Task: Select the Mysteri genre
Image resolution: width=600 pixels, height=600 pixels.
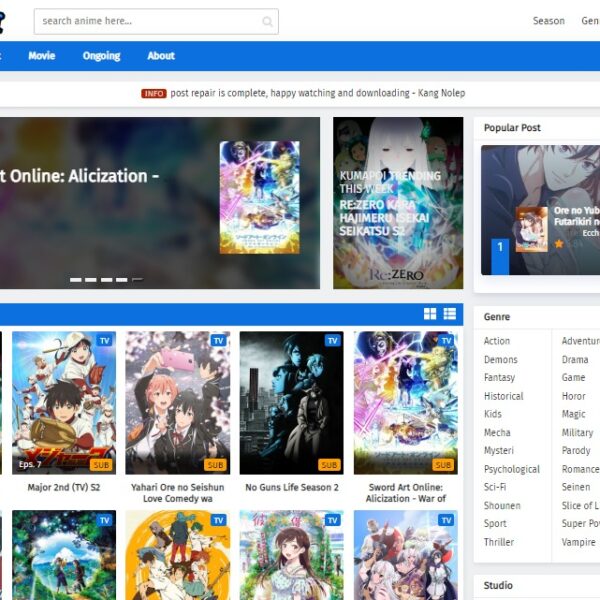Action: click(x=499, y=450)
